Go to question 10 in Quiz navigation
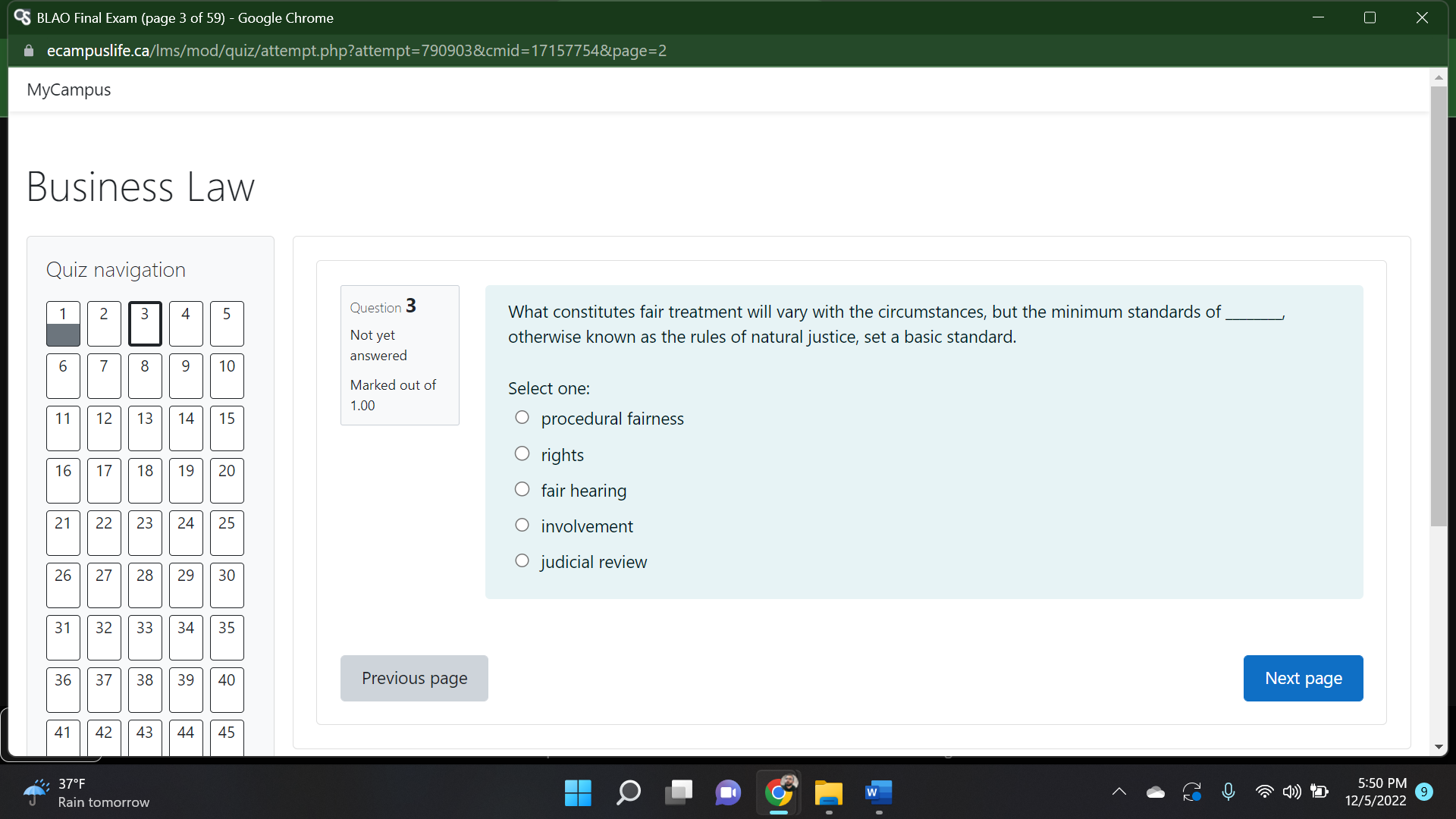Viewport: 1456px width, 819px height. pos(227,375)
